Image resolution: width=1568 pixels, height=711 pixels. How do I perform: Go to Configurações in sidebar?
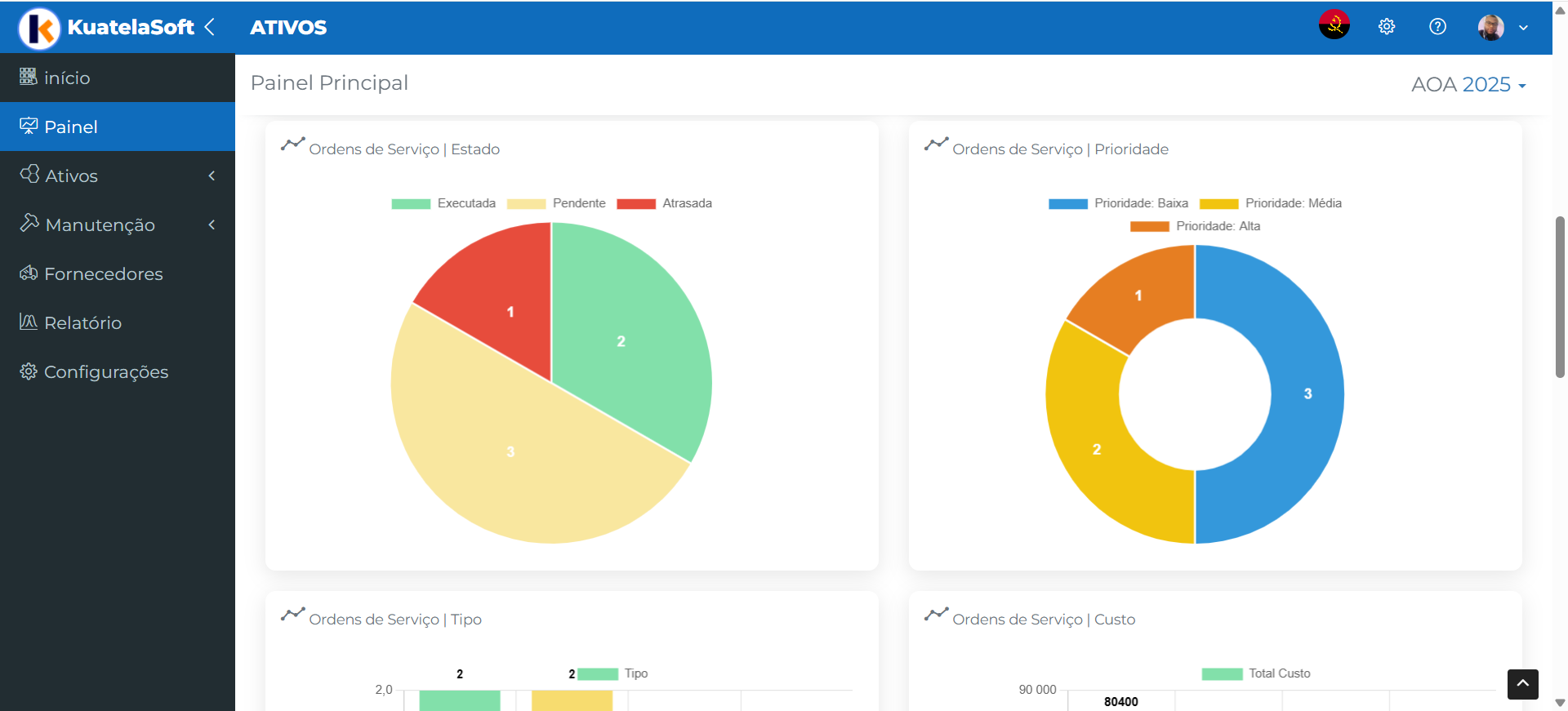click(x=105, y=371)
